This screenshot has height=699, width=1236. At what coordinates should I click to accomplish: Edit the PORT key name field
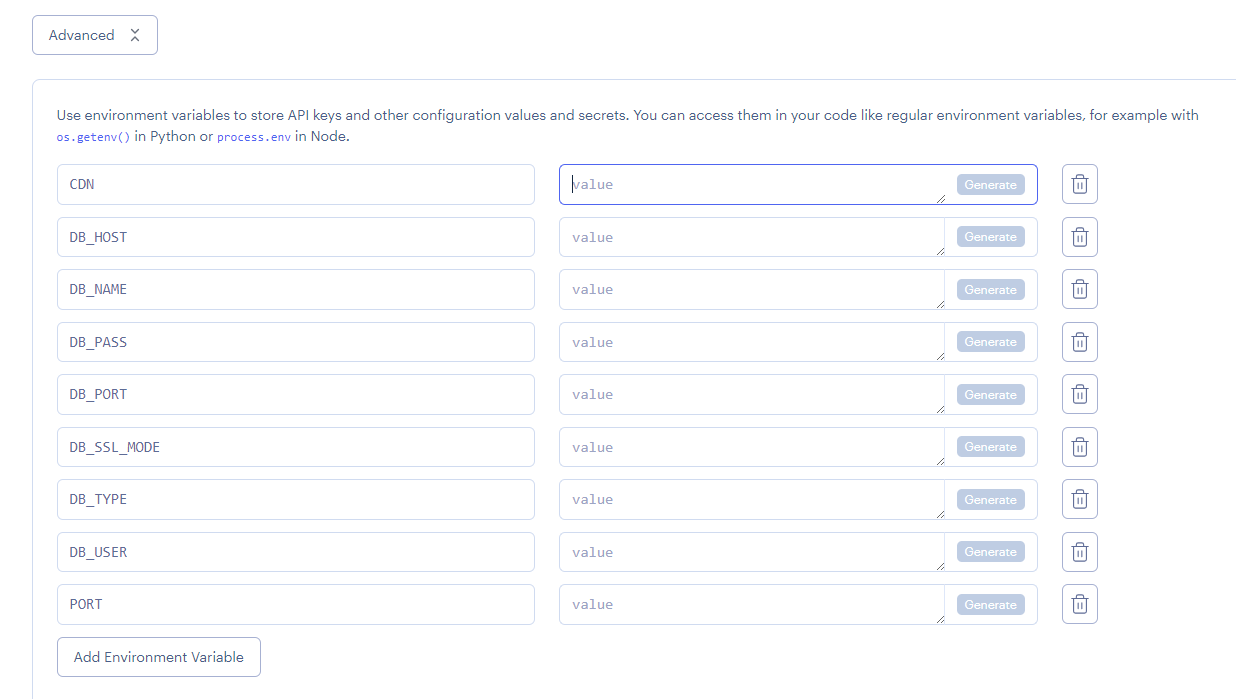(x=296, y=604)
